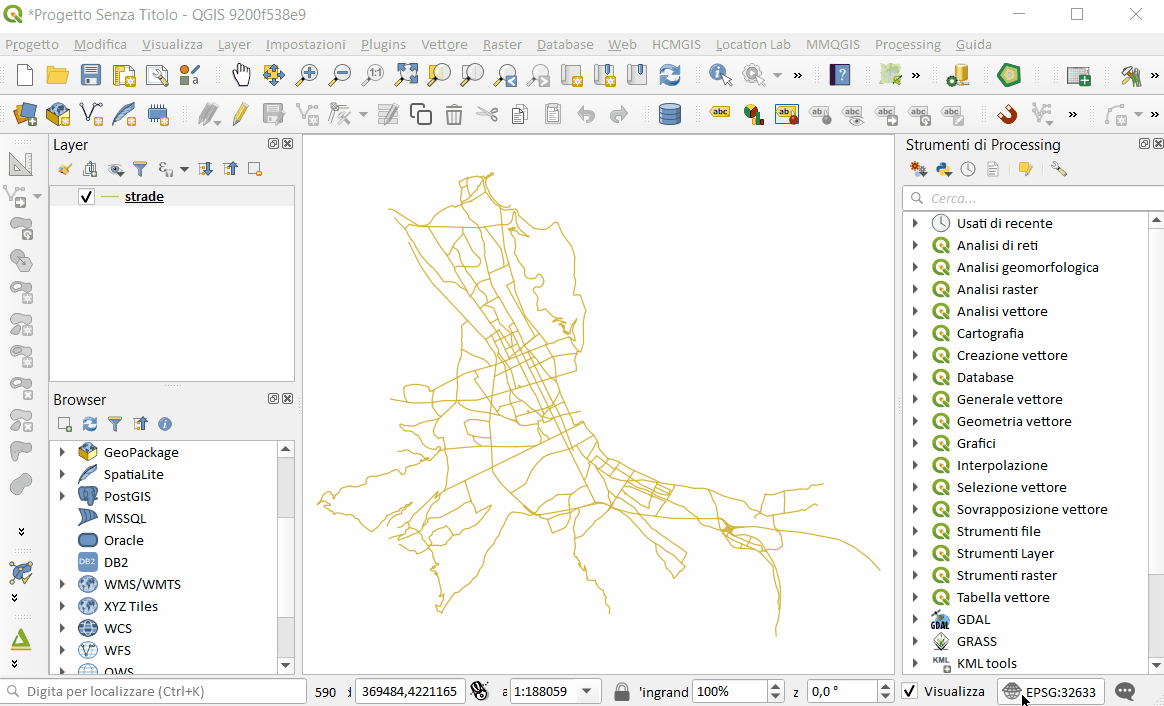Toggle visibility of the strade layer
This screenshot has height=706, width=1164.
click(x=86, y=197)
